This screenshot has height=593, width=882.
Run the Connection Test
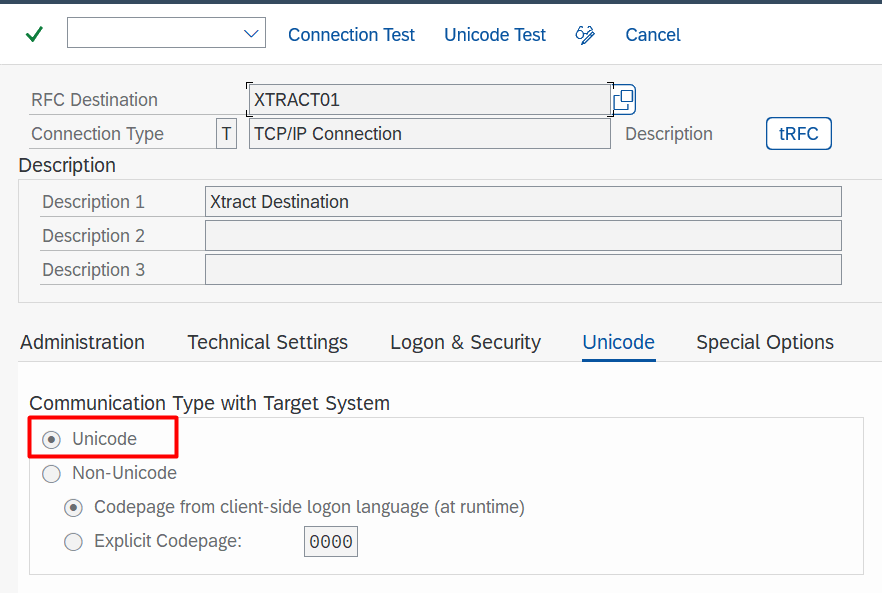351,35
